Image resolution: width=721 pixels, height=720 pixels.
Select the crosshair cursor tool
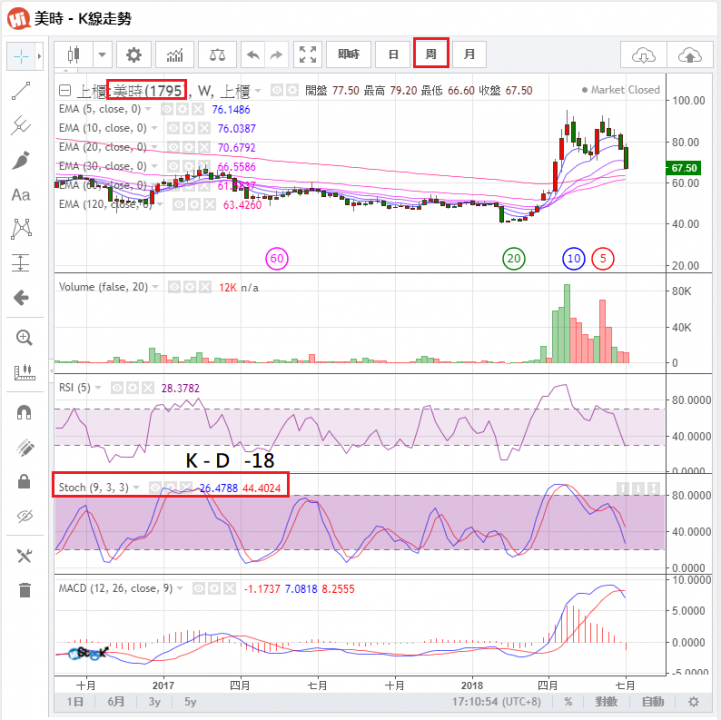[21, 57]
